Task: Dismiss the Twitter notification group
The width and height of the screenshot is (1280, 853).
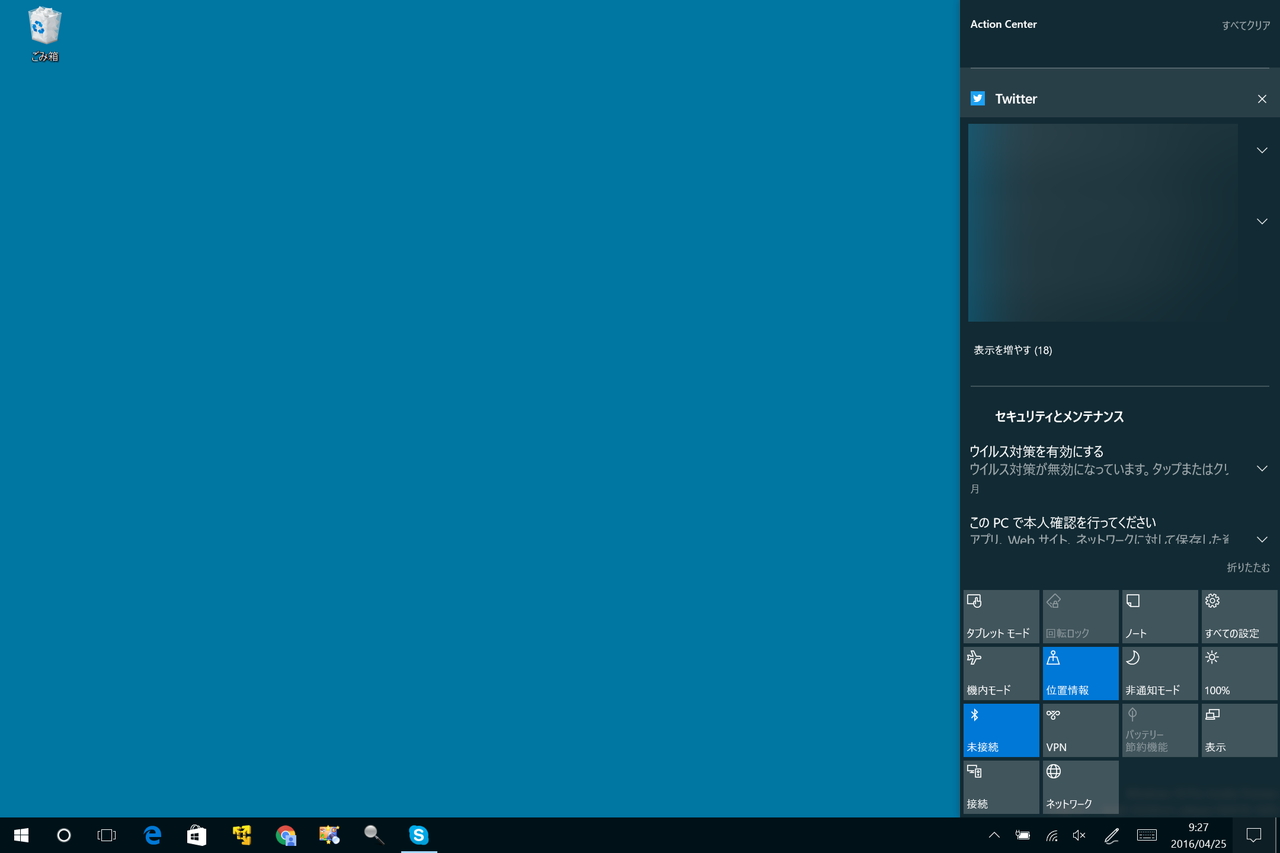Action: (x=1262, y=99)
